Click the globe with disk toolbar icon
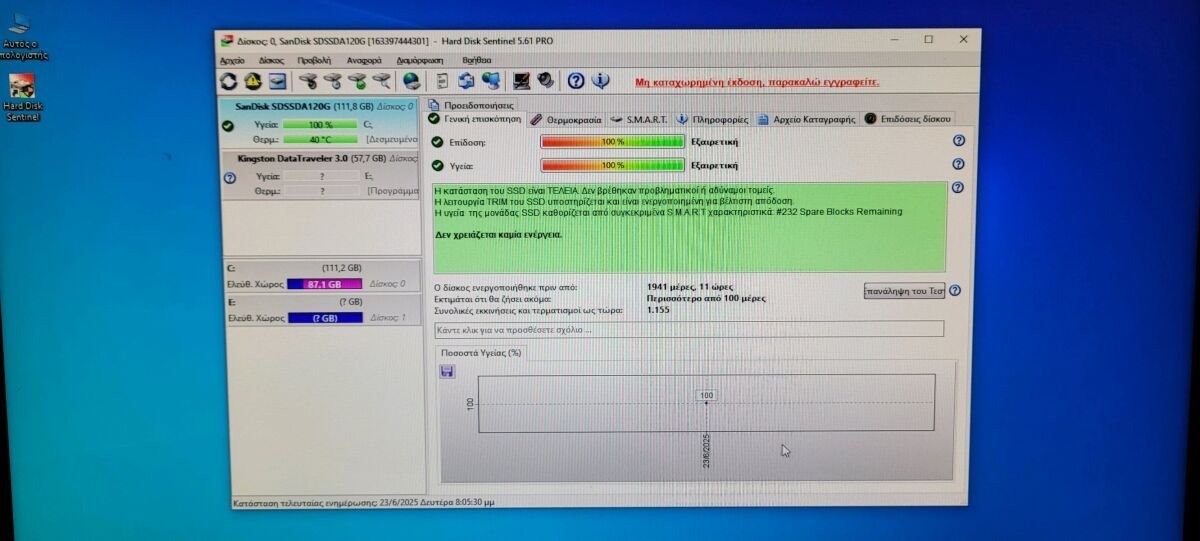 tap(411, 81)
